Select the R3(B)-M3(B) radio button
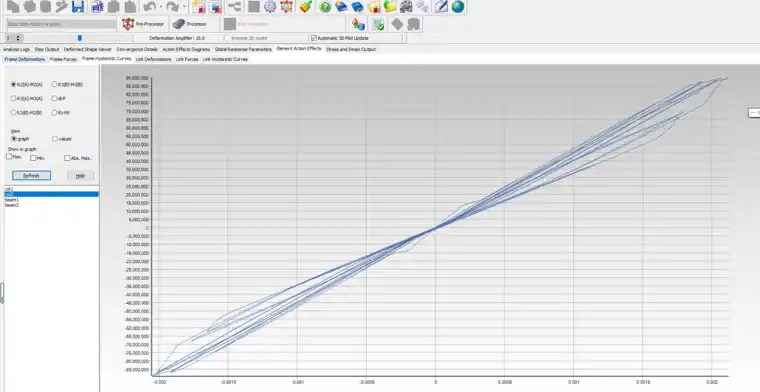 [x=54, y=84]
